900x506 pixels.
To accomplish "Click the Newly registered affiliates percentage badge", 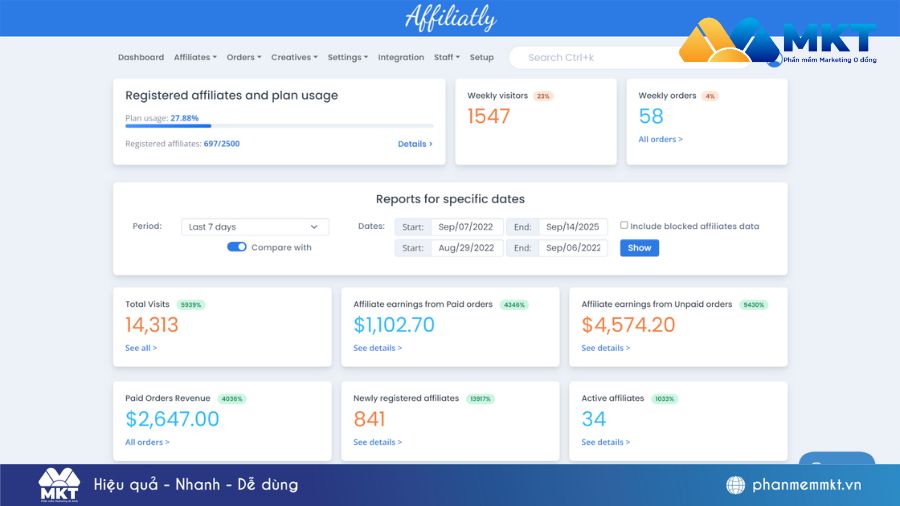I will tap(480, 399).
